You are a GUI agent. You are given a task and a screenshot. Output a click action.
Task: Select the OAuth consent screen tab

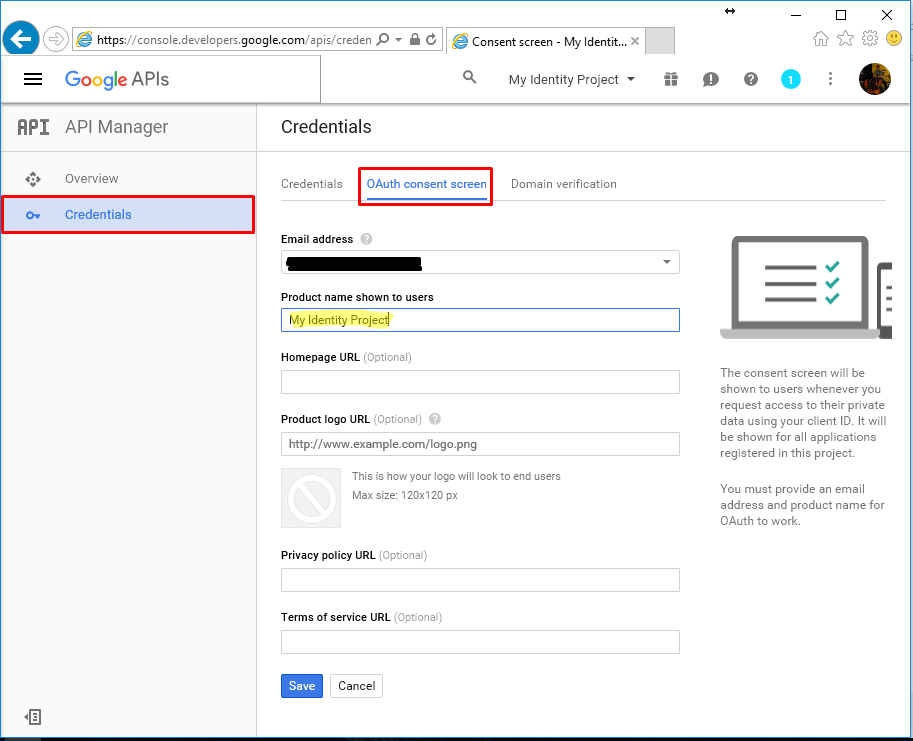click(426, 184)
